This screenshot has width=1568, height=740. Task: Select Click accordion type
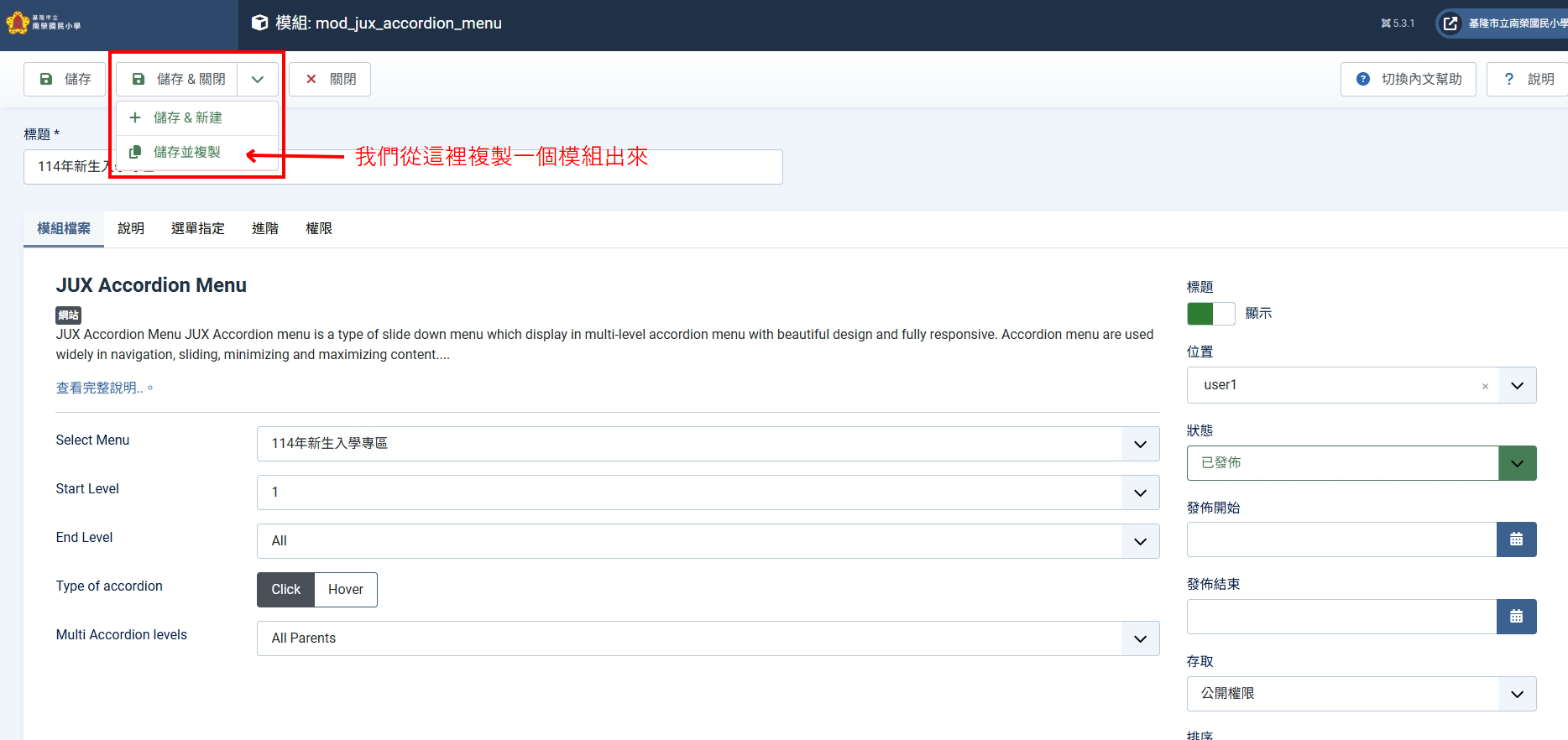coord(285,590)
